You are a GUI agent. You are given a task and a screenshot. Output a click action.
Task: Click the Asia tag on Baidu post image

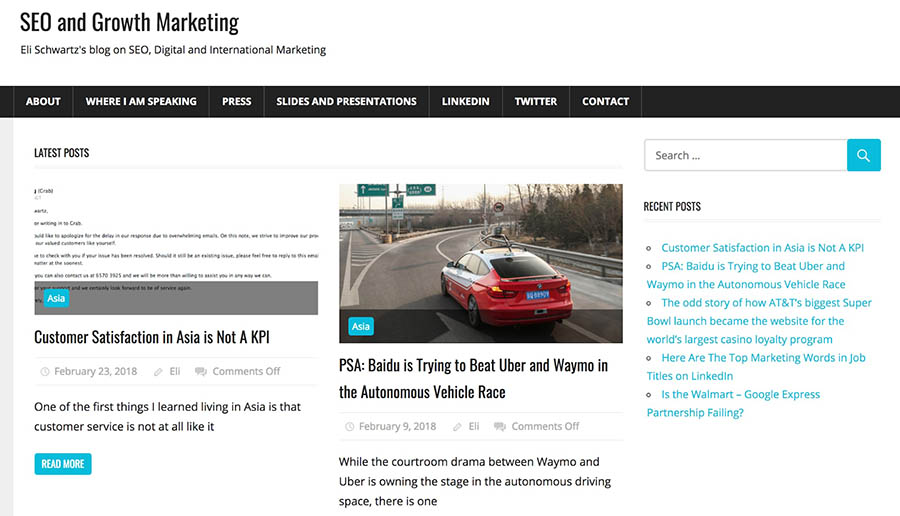[361, 326]
